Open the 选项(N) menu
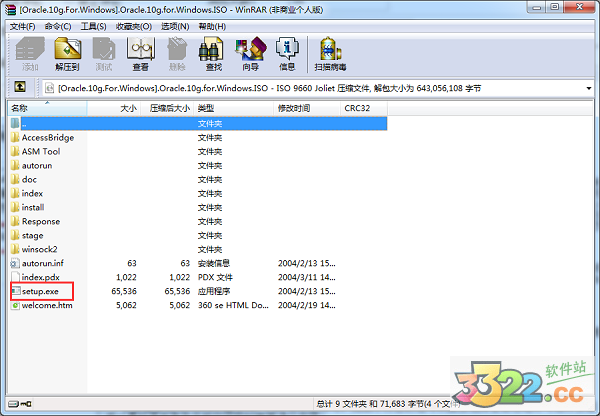This screenshot has width=600, height=416. pyautogui.click(x=175, y=26)
